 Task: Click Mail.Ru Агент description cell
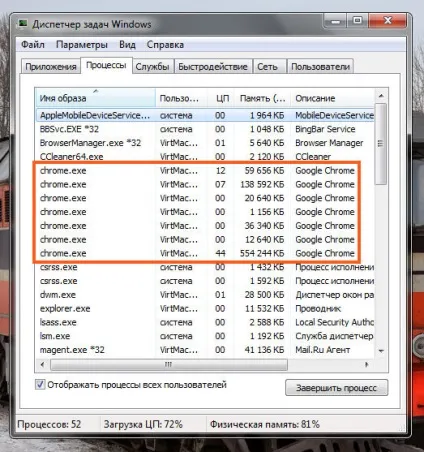click(x=323, y=350)
